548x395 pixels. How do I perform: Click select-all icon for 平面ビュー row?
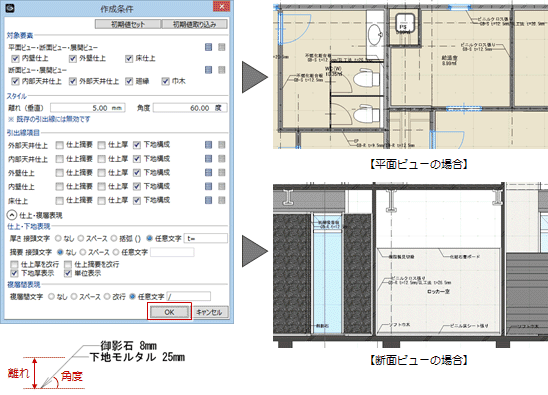tap(208, 47)
